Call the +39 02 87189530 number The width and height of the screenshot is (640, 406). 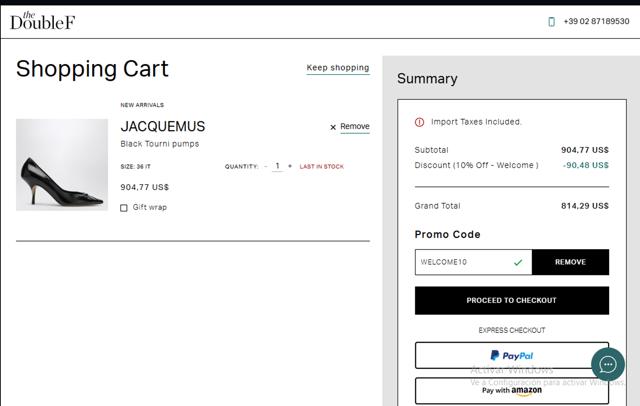pyautogui.click(x=596, y=21)
